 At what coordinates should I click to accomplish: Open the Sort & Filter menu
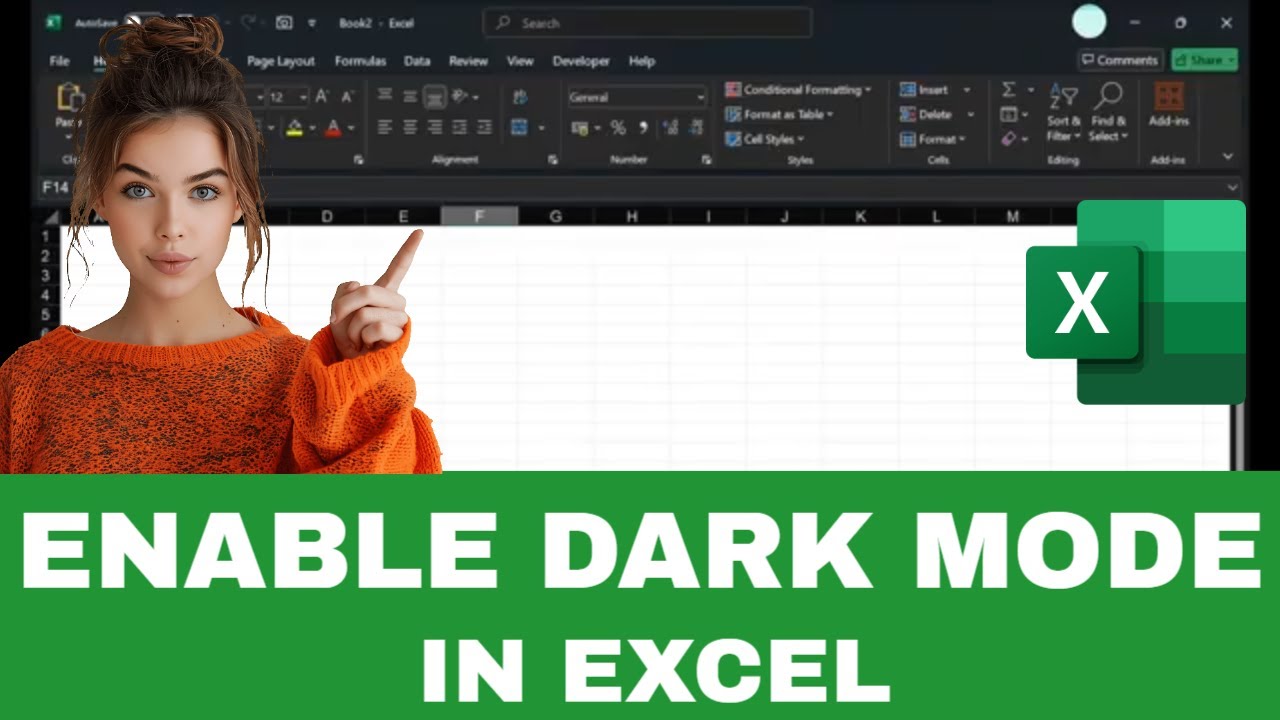tap(1062, 112)
